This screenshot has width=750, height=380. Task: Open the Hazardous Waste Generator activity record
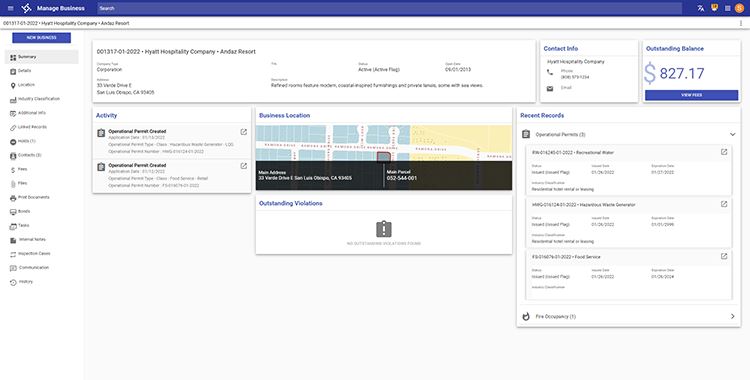coord(243,132)
